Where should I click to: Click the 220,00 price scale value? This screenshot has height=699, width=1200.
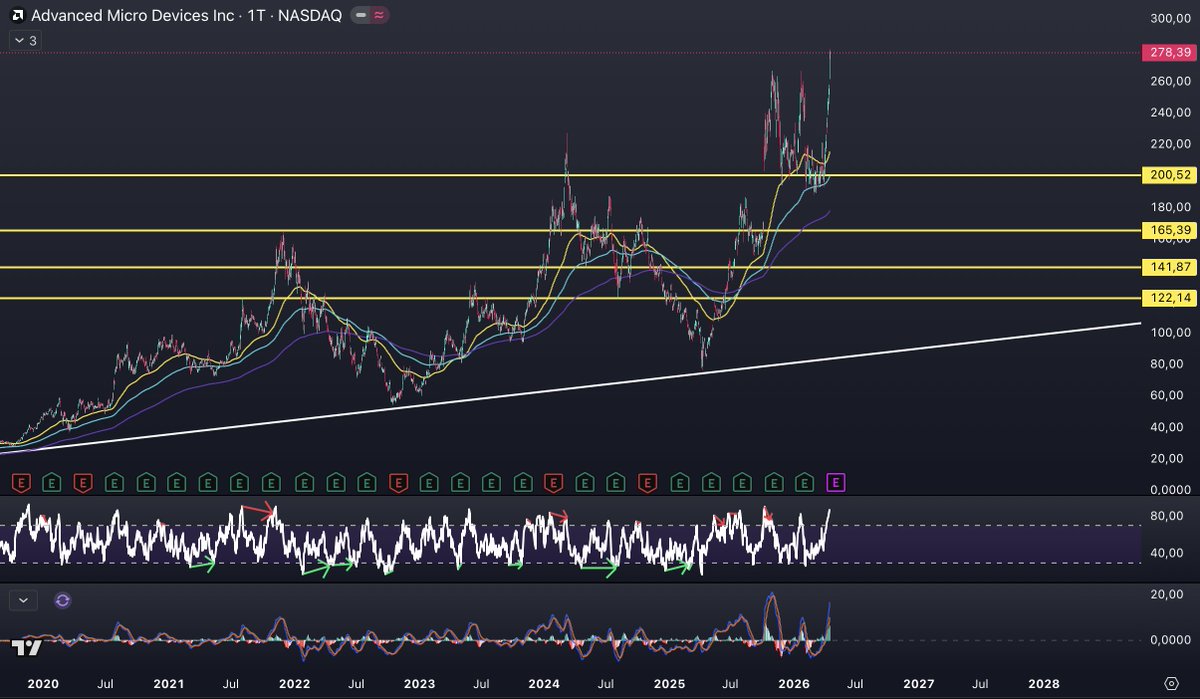pyautogui.click(x=1170, y=144)
